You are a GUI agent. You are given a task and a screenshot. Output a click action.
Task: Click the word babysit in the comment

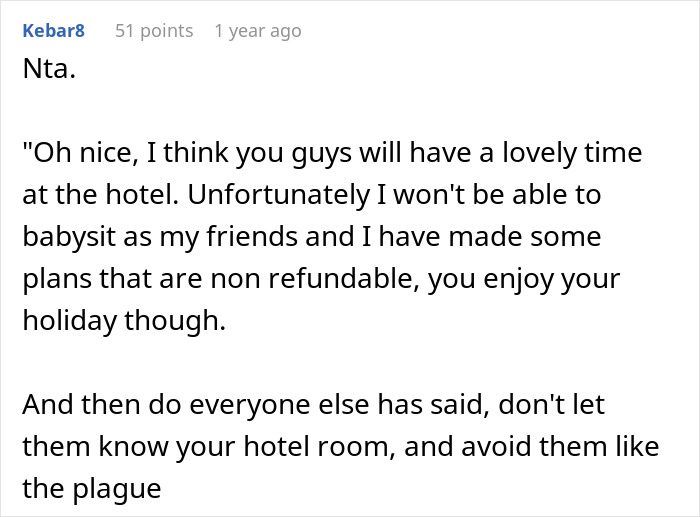coord(69,237)
